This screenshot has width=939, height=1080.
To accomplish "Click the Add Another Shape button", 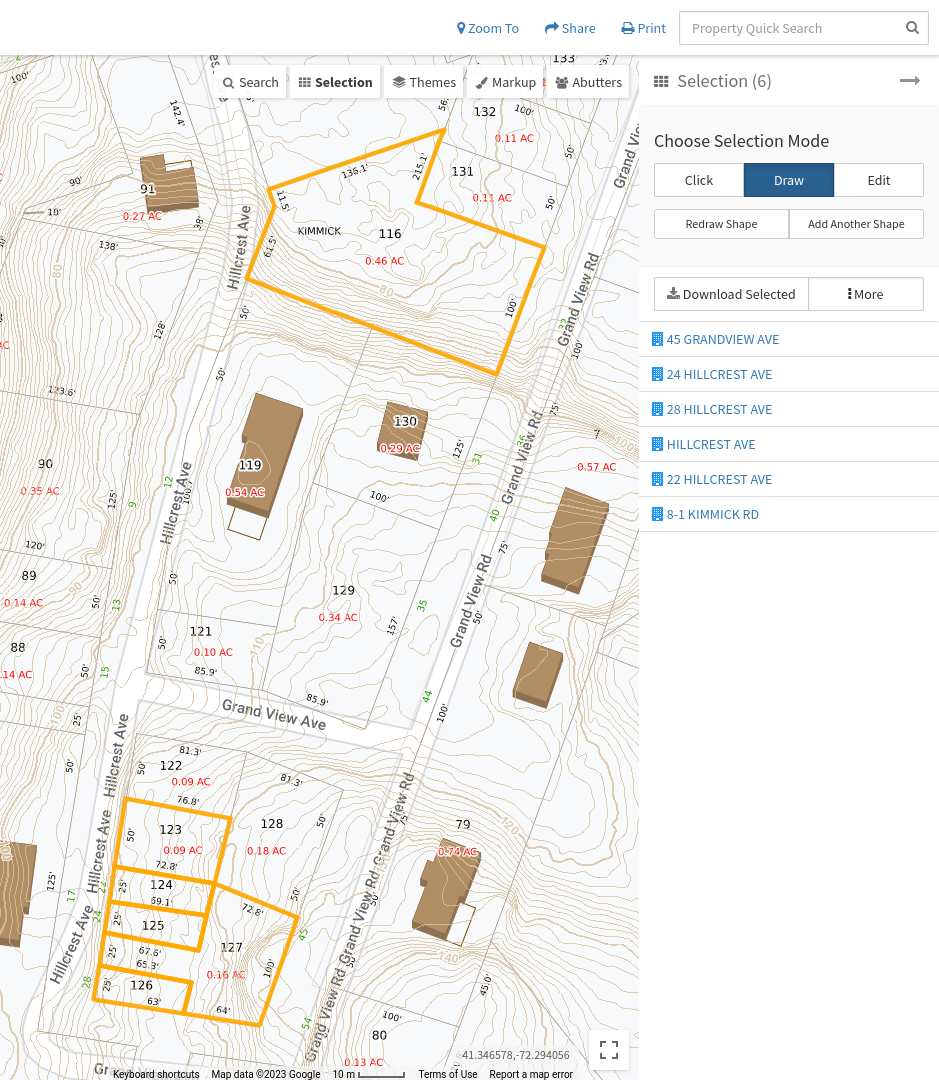I will point(855,224).
